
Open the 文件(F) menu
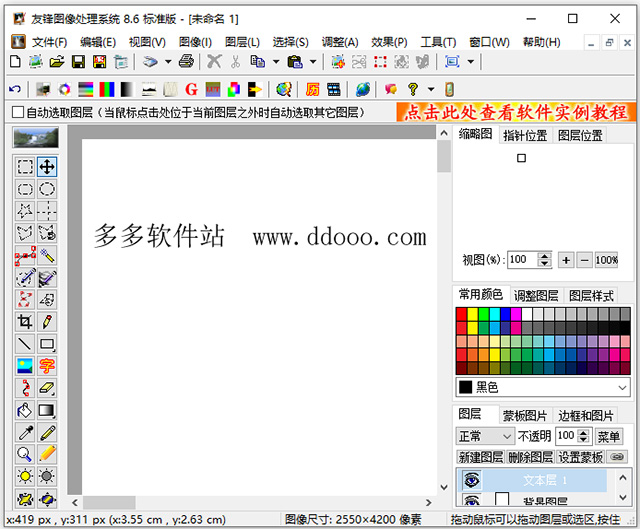[49, 42]
